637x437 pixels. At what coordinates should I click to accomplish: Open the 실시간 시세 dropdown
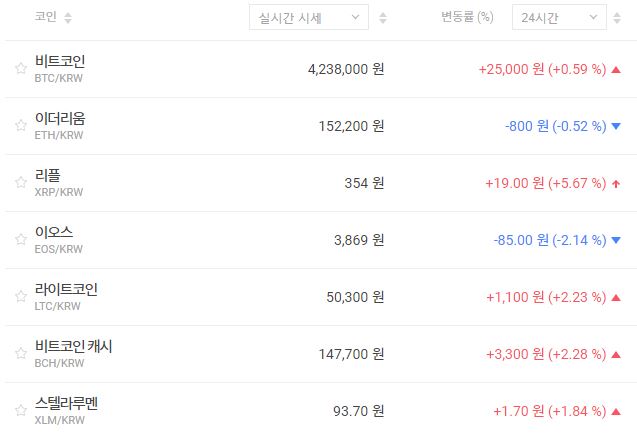308,18
